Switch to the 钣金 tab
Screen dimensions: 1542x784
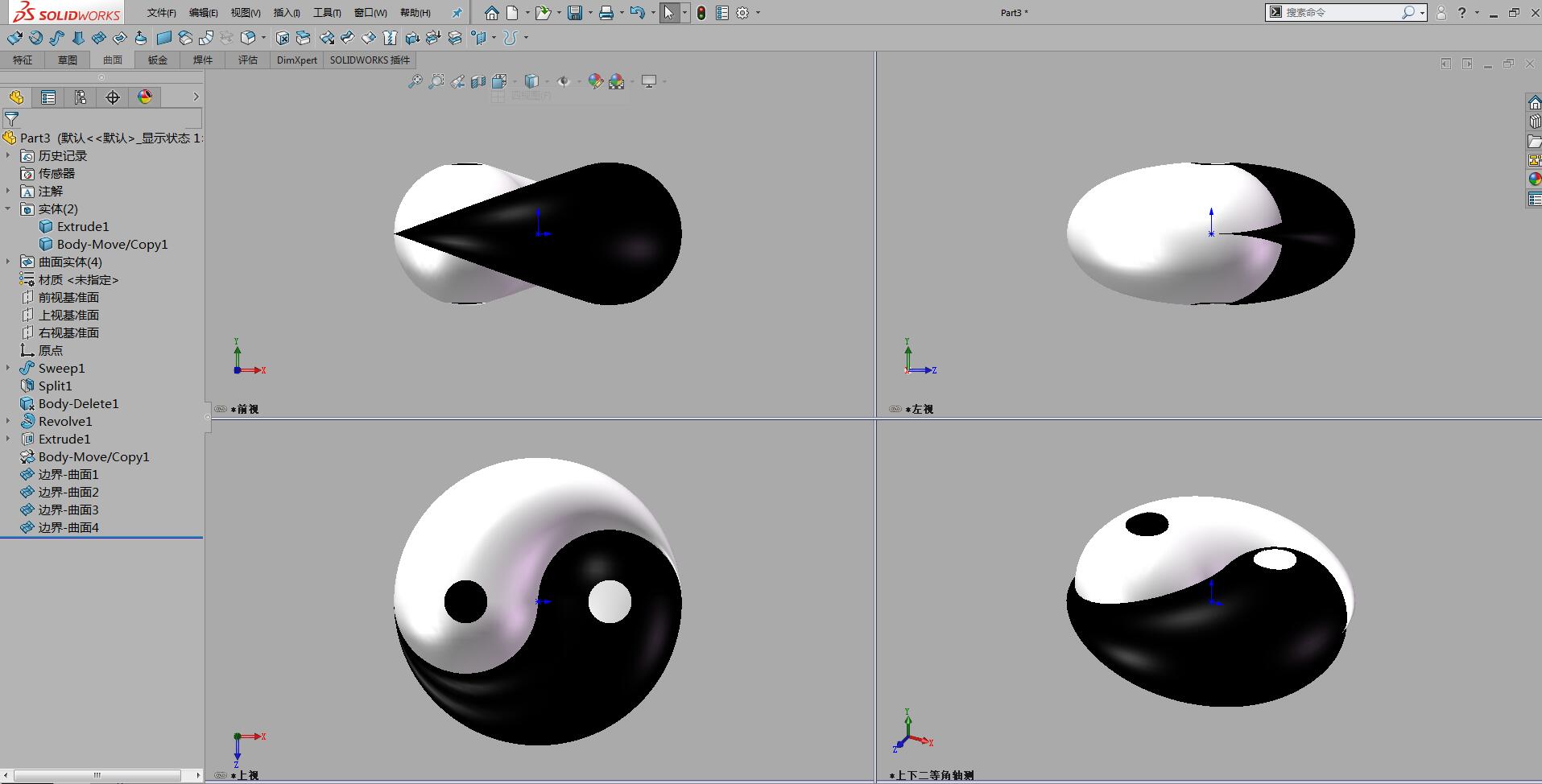158,60
